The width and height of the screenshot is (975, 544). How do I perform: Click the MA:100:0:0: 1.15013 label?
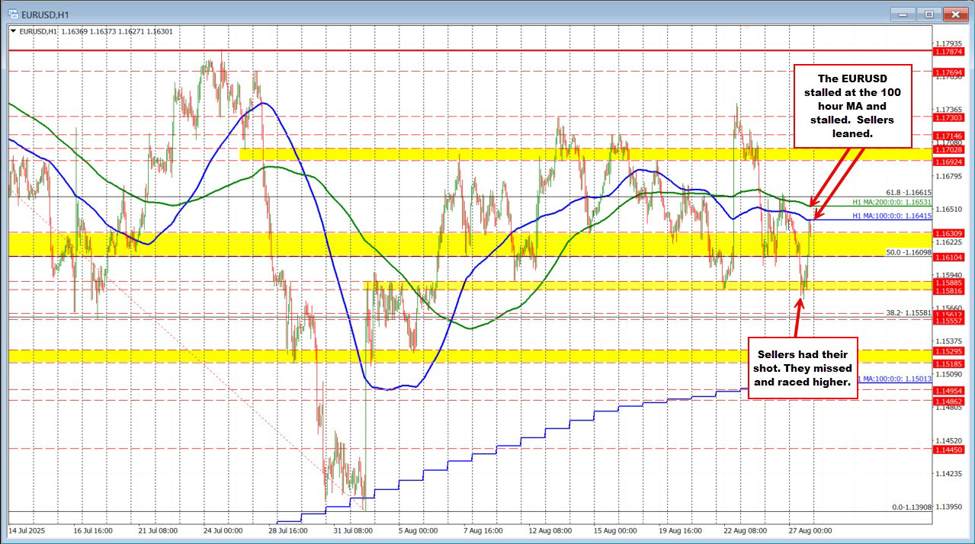click(895, 378)
